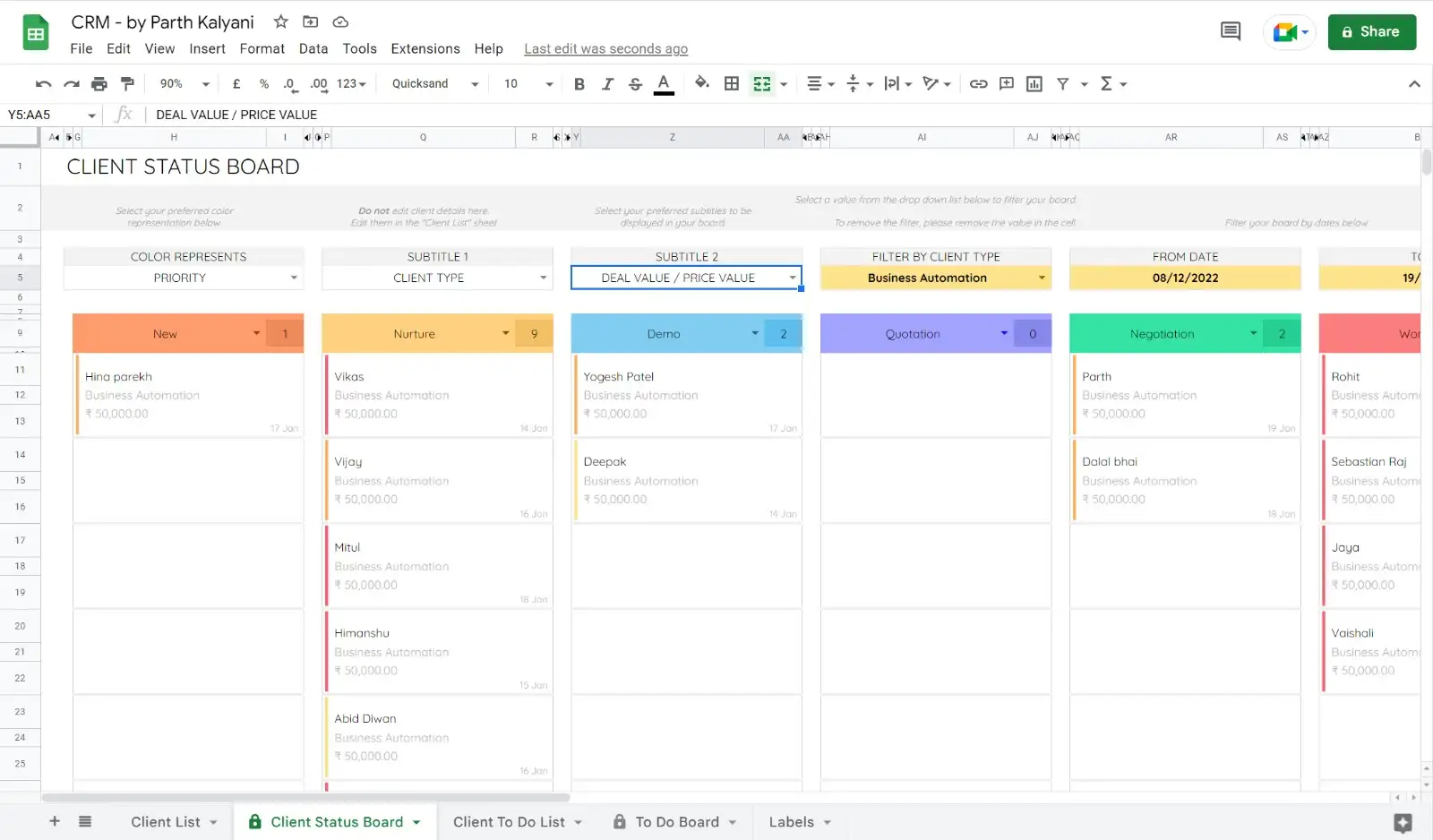Open the File menu
This screenshot has height=840, width=1433.
(82, 49)
